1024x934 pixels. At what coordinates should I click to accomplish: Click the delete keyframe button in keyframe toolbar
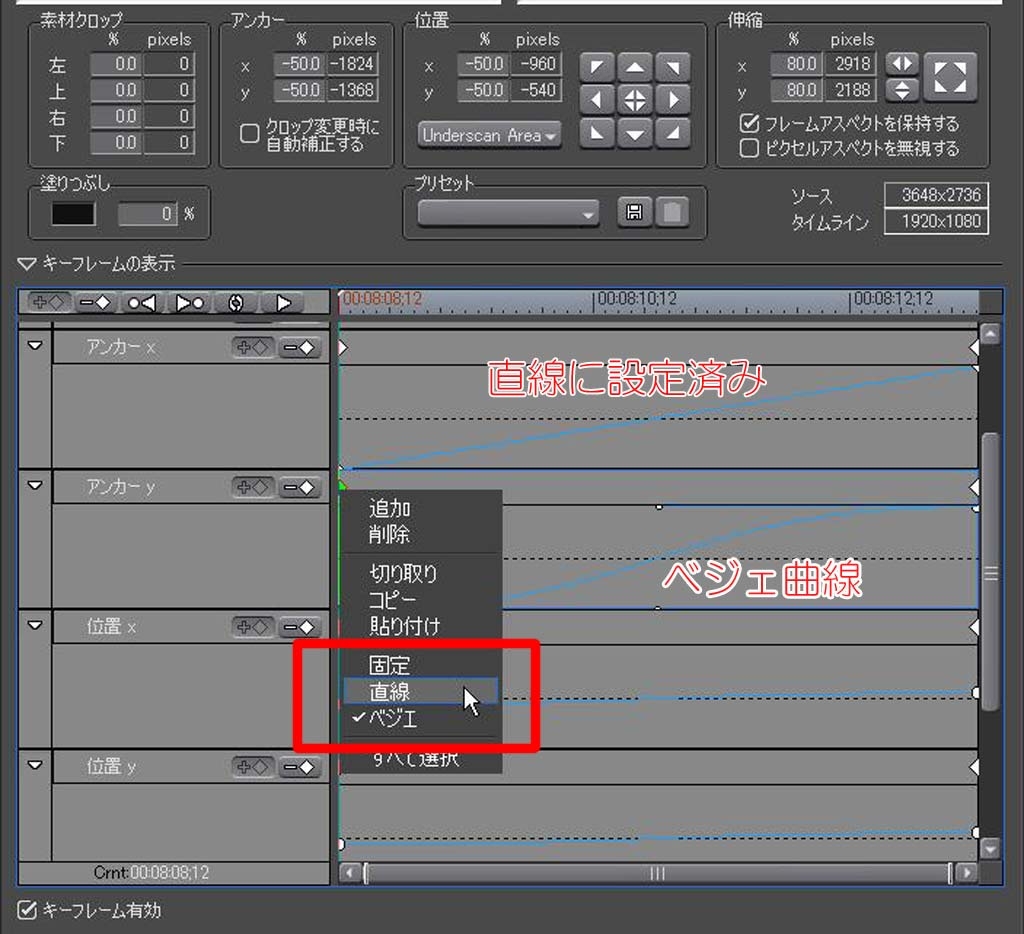(x=95, y=302)
